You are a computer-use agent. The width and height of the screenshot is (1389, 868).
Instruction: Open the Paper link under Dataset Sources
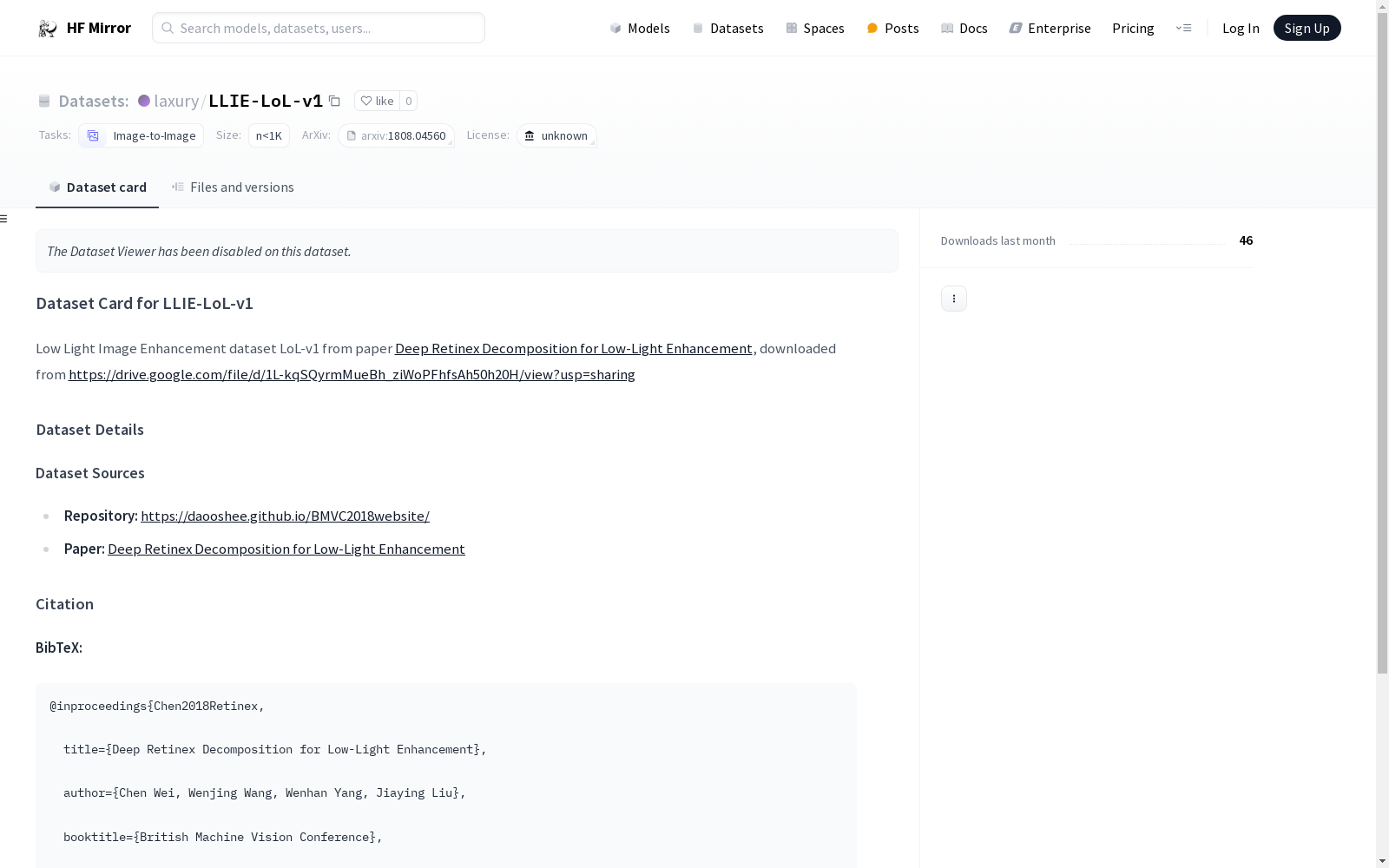[x=286, y=549]
